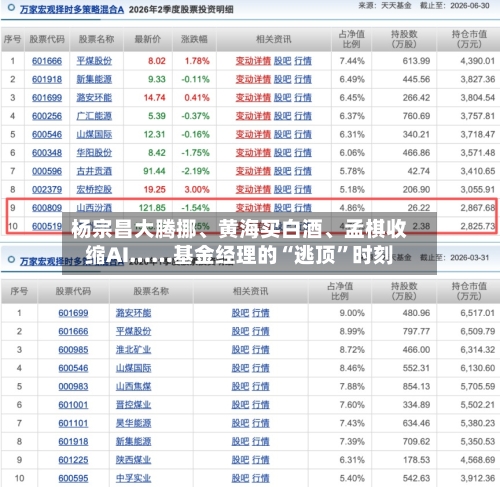Open stock code 601225
The width and height of the screenshot is (500, 487).
(73, 460)
